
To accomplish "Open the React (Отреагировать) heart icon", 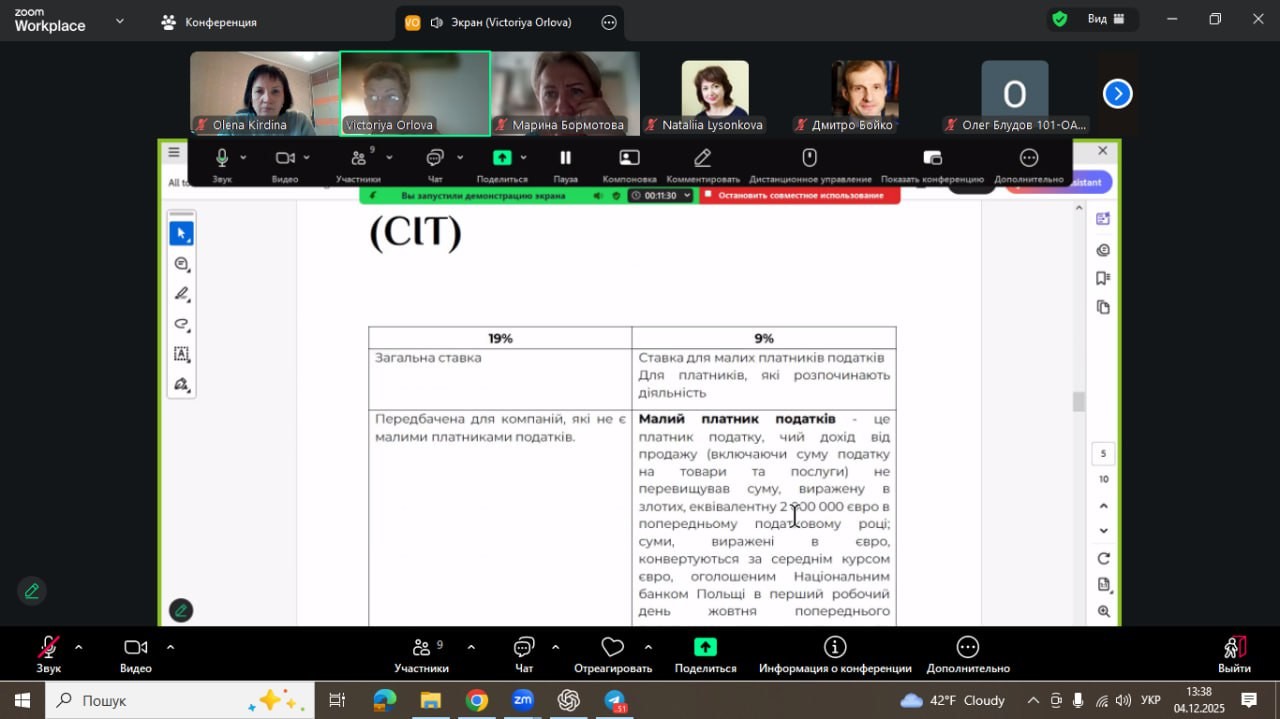I will point(612,648).
